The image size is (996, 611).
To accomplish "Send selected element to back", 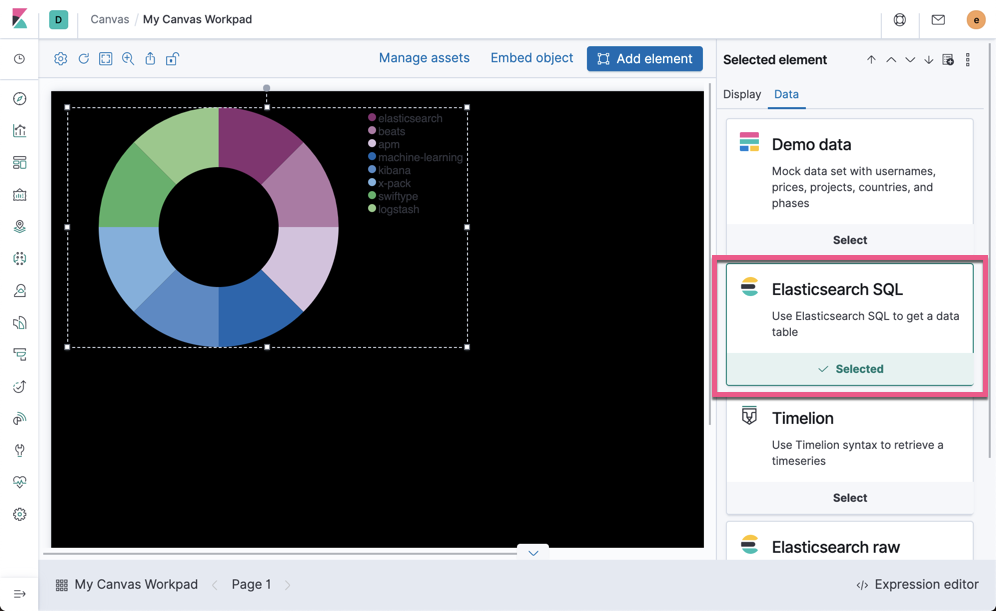I will click(929, 60).
